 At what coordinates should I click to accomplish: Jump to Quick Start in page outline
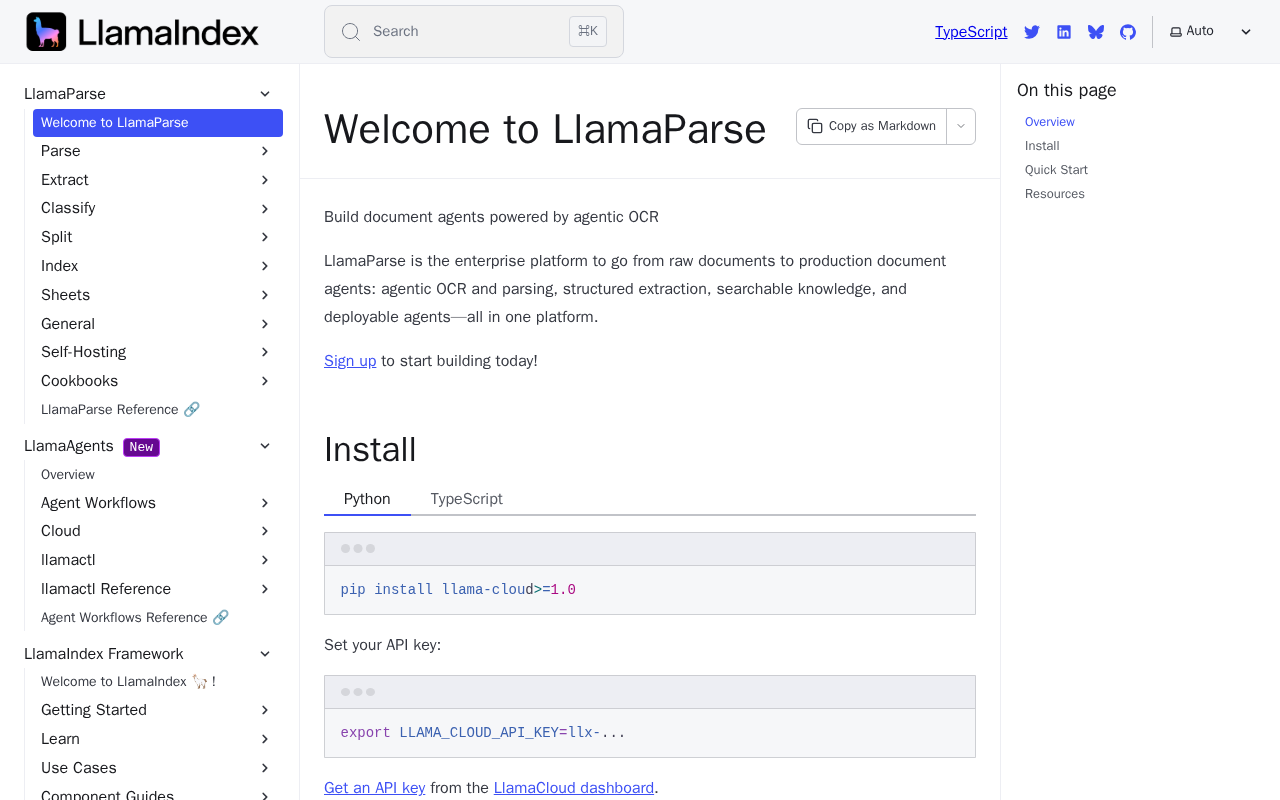1056,170
